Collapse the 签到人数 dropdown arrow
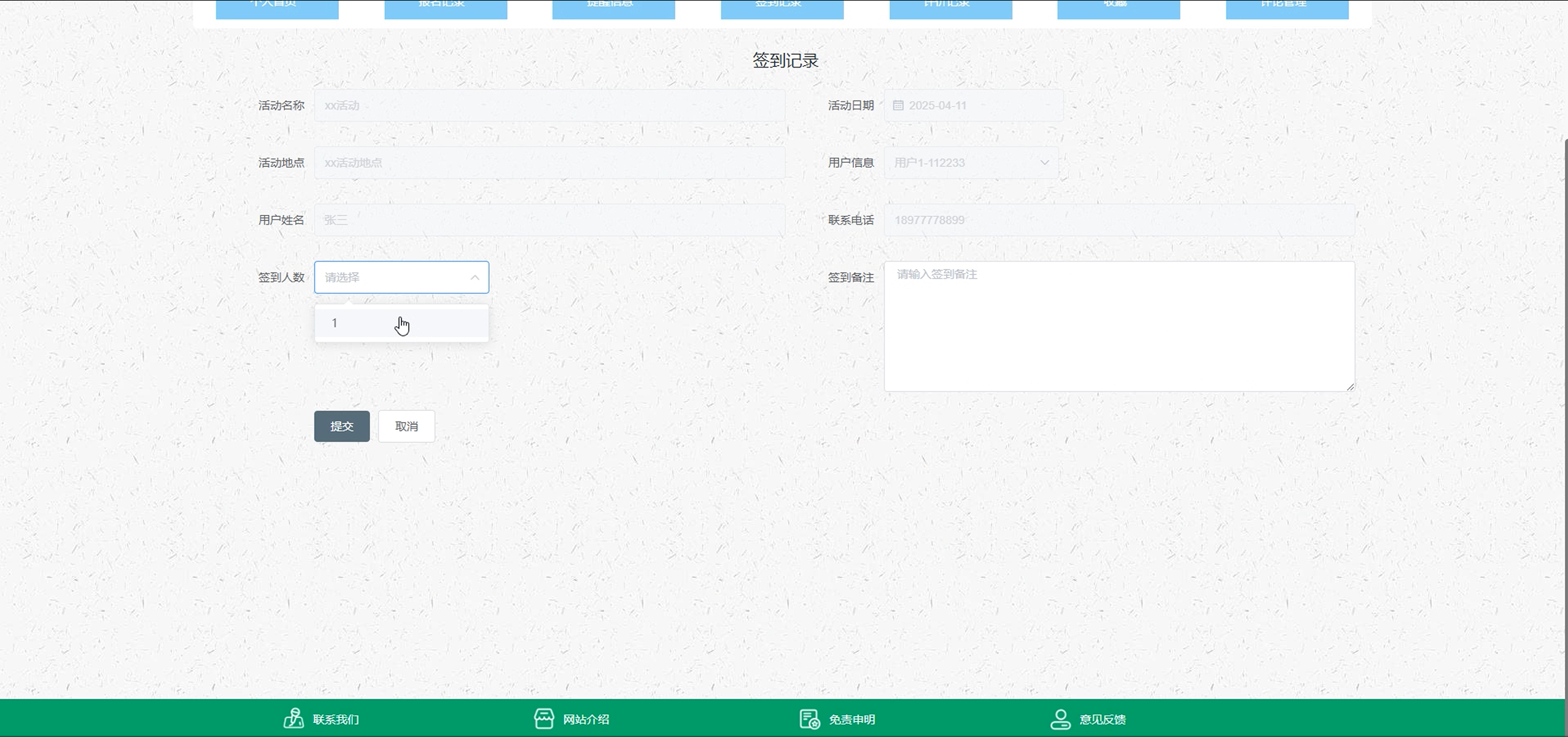The width and height of the screenshot is (1568, 737). point(475,278)
